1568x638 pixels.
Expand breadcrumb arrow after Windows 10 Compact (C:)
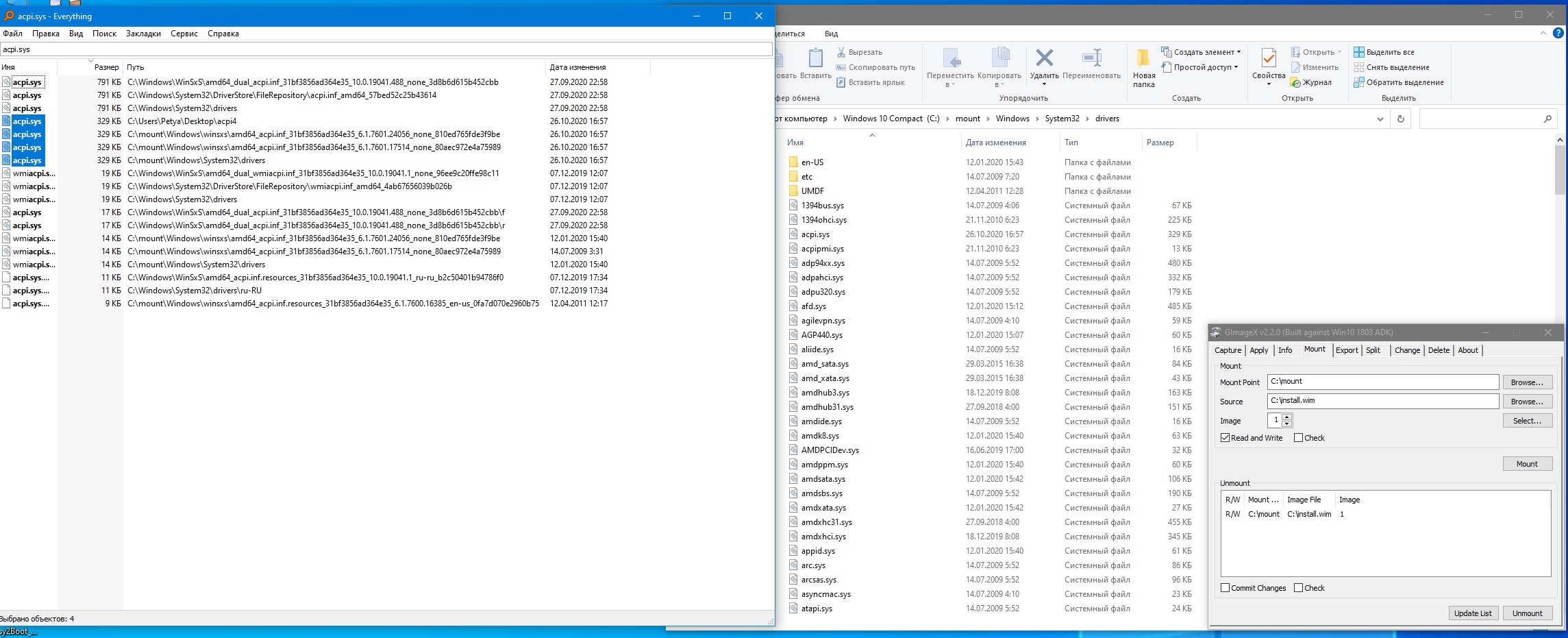click(947, 119)
